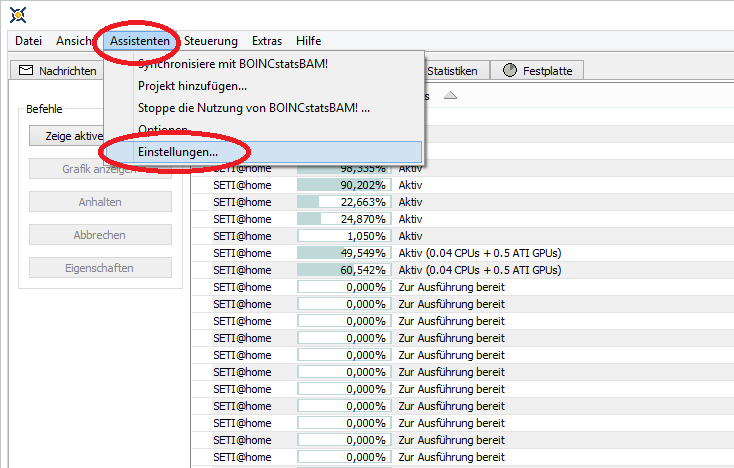Click the pie chart icon on Festplatte tab
Viewport: 734px width, 468px height.
[x=510, y=70]
